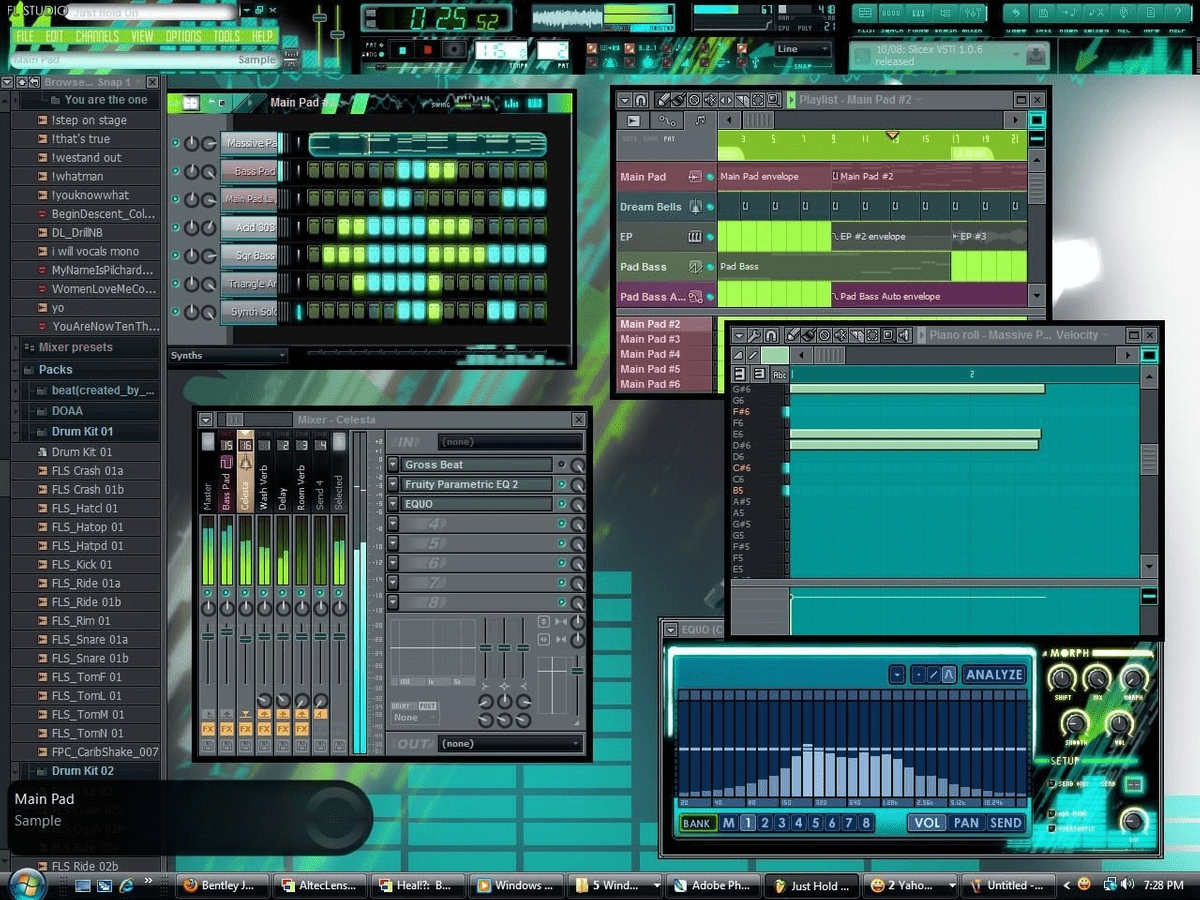Select the Mute tool in the Playlist
This screenshot has height=900, width=1200.
click(x=710, y=100)
